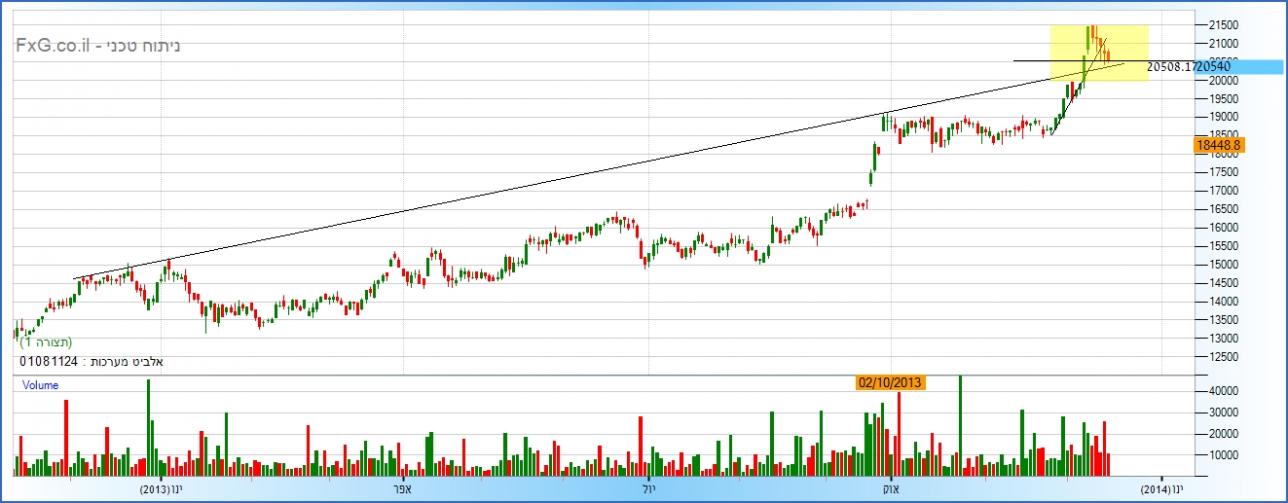1288x503 pixels.
Task: Click the orange 02/10/2013 date label
Action: click(890, 382)
